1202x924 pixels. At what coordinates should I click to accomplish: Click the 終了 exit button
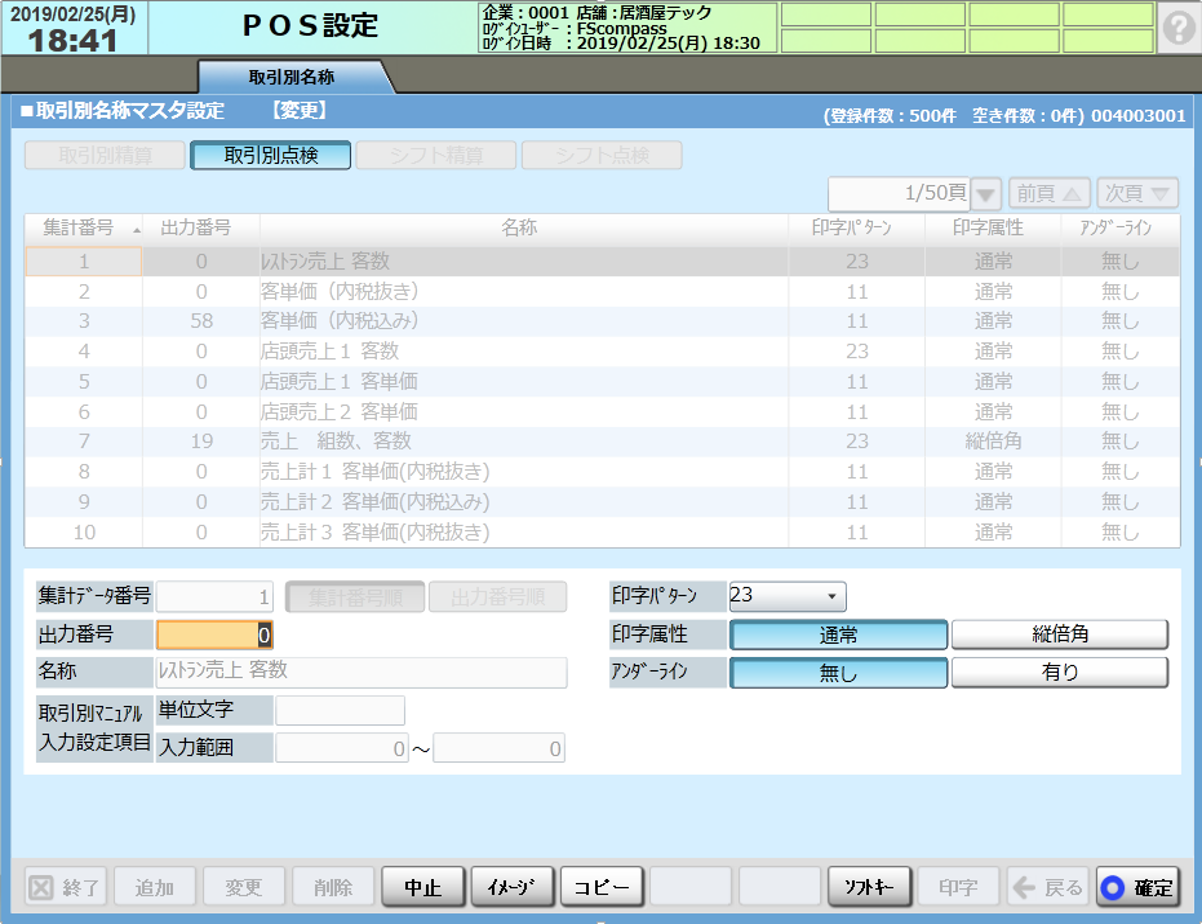65,887
